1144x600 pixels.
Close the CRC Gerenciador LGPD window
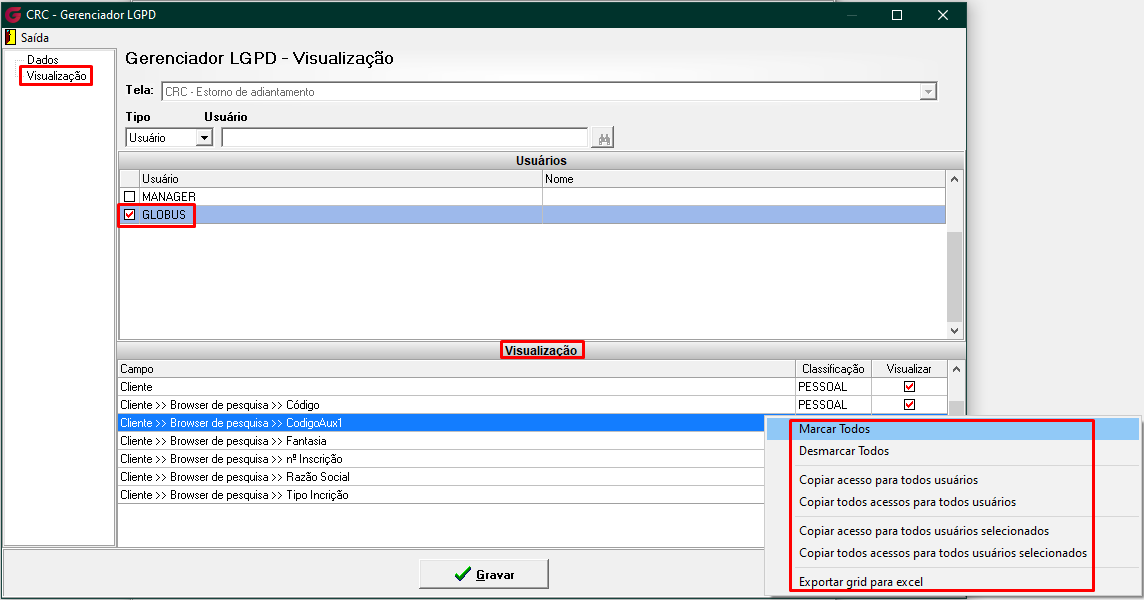coord(943,15)
